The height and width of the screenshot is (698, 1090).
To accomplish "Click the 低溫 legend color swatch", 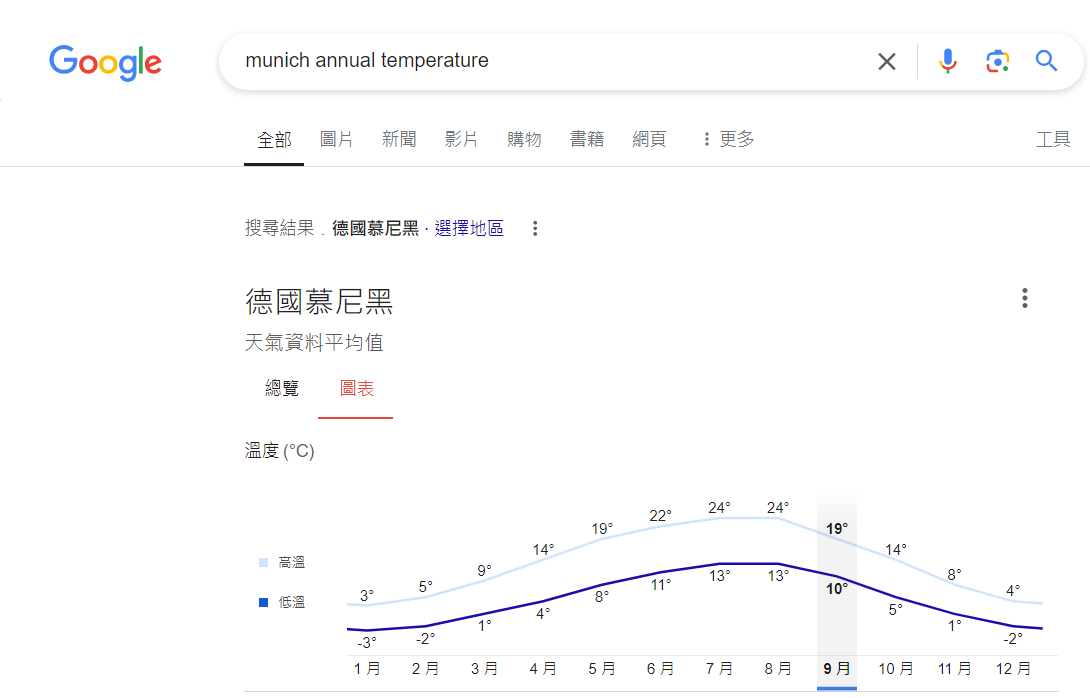I will point(263,602).
